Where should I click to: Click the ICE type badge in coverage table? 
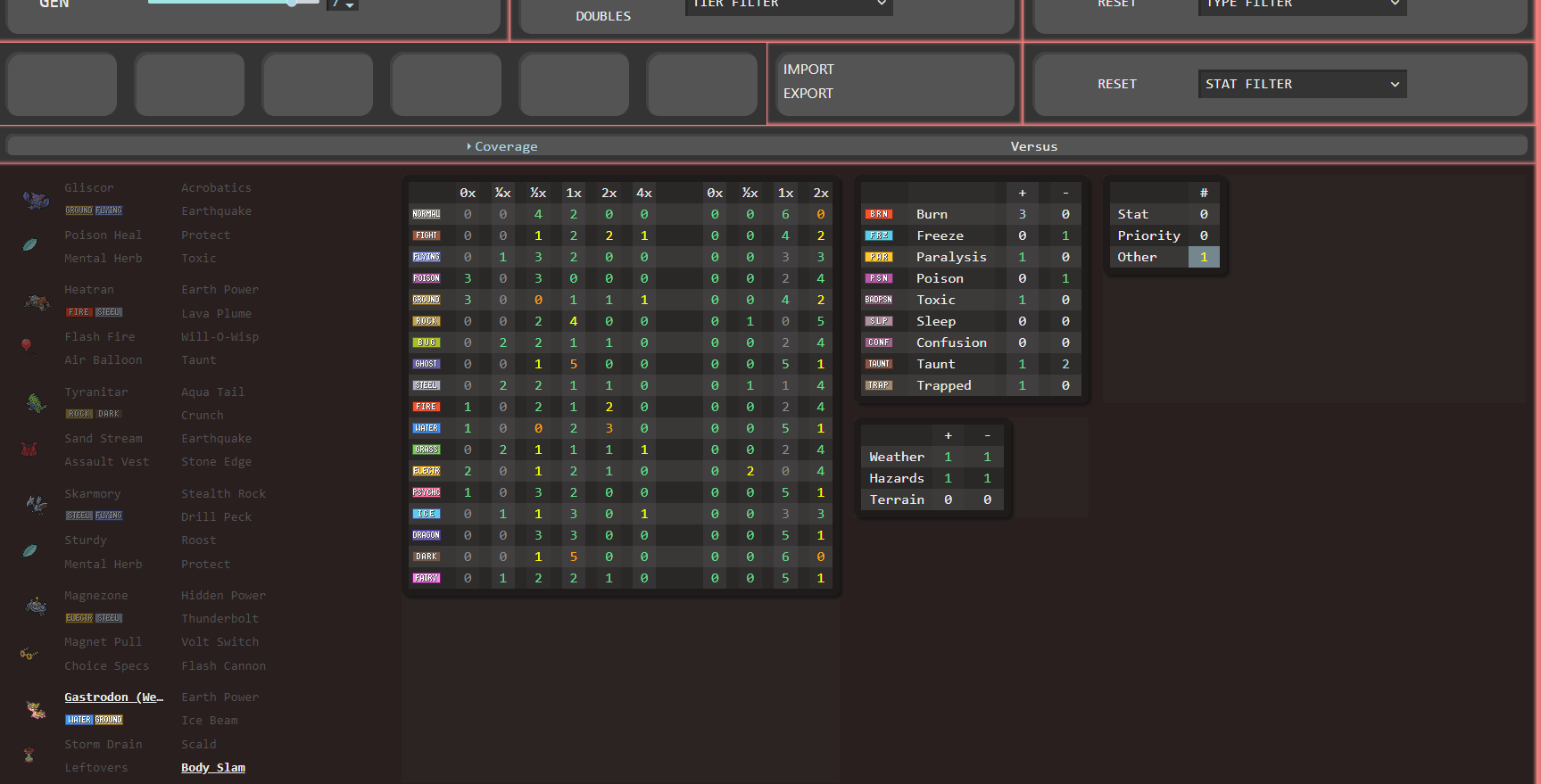click(x=427, y=514)
